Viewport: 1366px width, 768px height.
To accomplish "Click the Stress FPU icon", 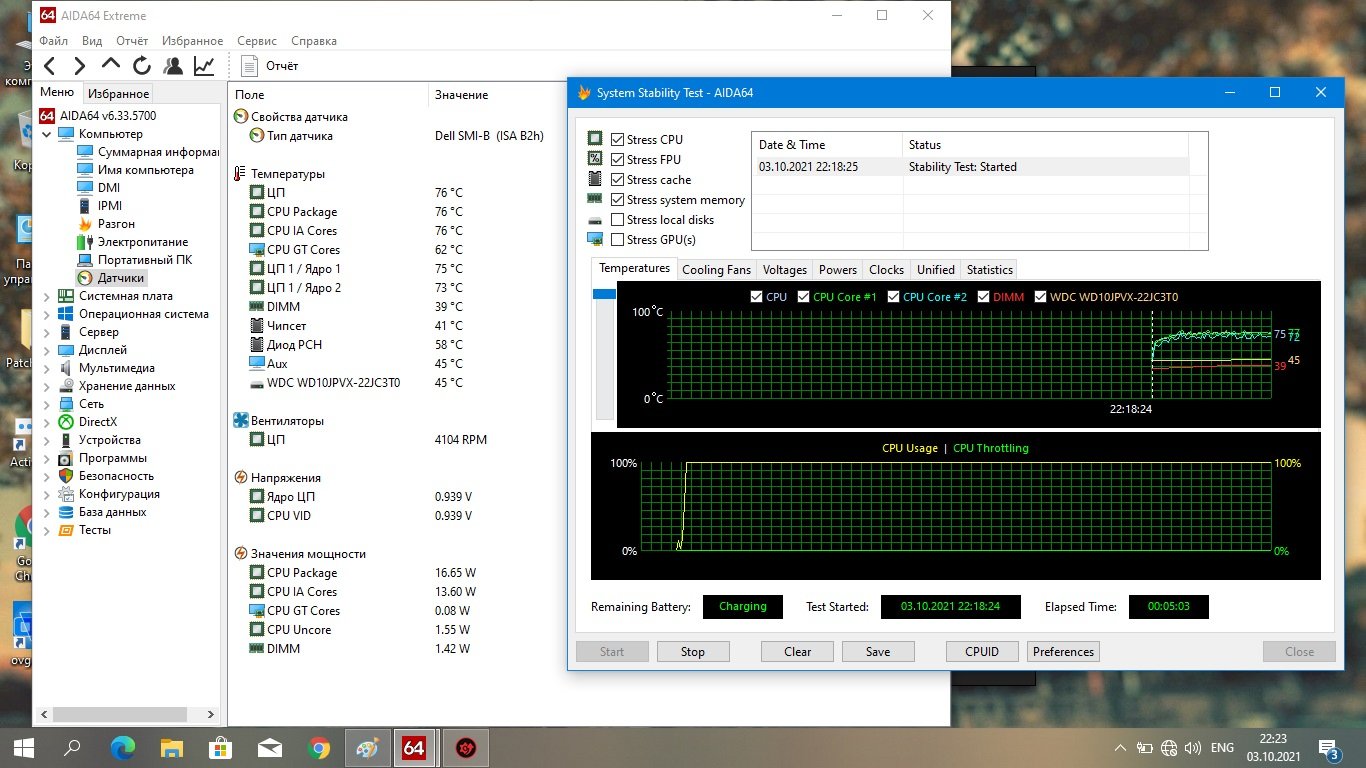I will (x=595, y=159).
